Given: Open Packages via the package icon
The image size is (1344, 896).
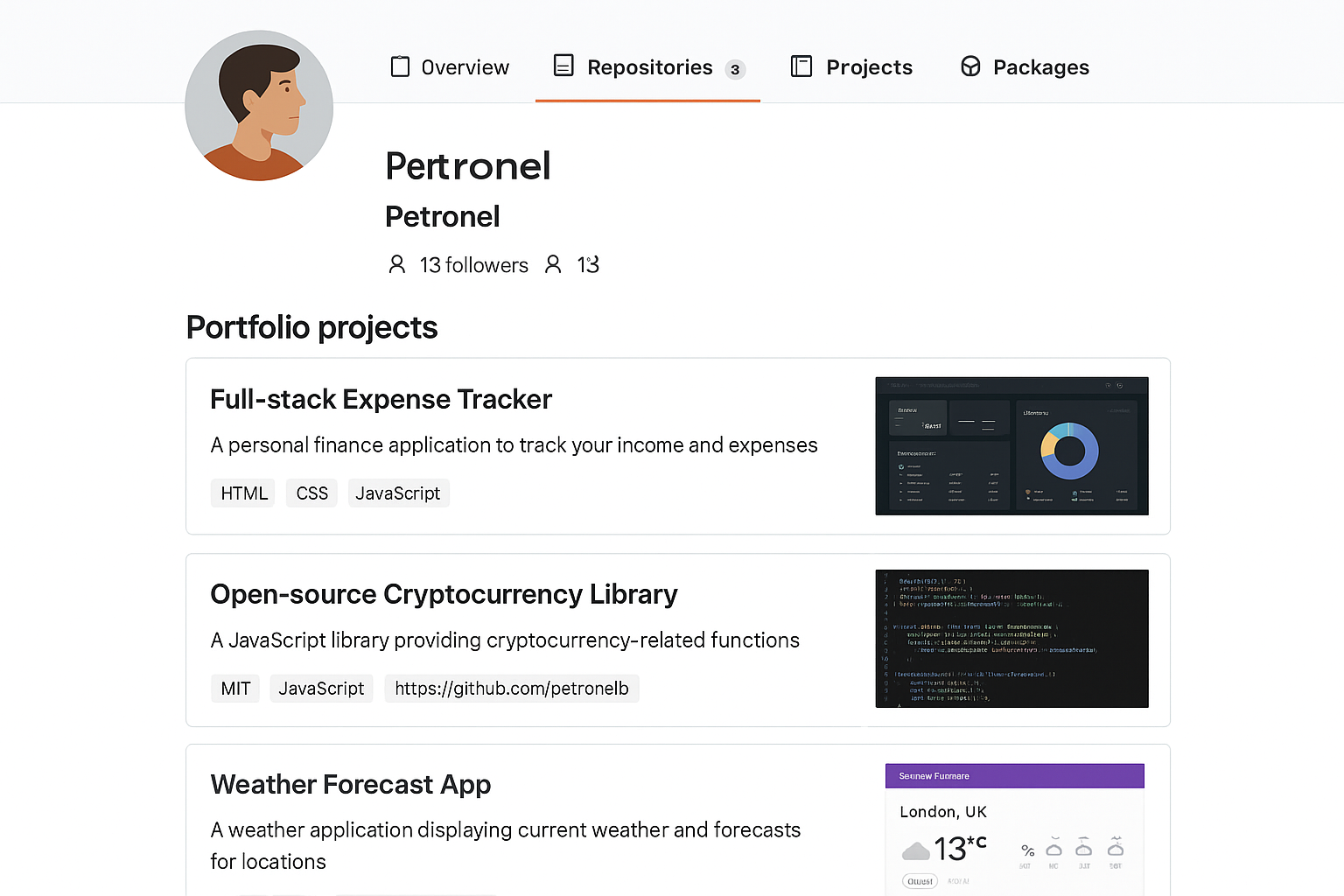Looking at the screenshot, I should click(970, 66).
